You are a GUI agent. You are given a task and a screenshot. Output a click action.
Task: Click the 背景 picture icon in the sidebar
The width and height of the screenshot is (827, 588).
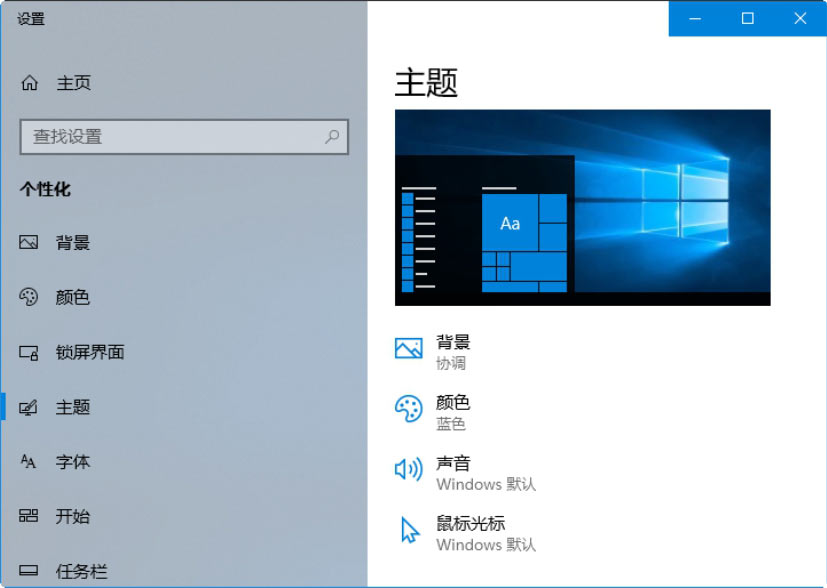28,242
